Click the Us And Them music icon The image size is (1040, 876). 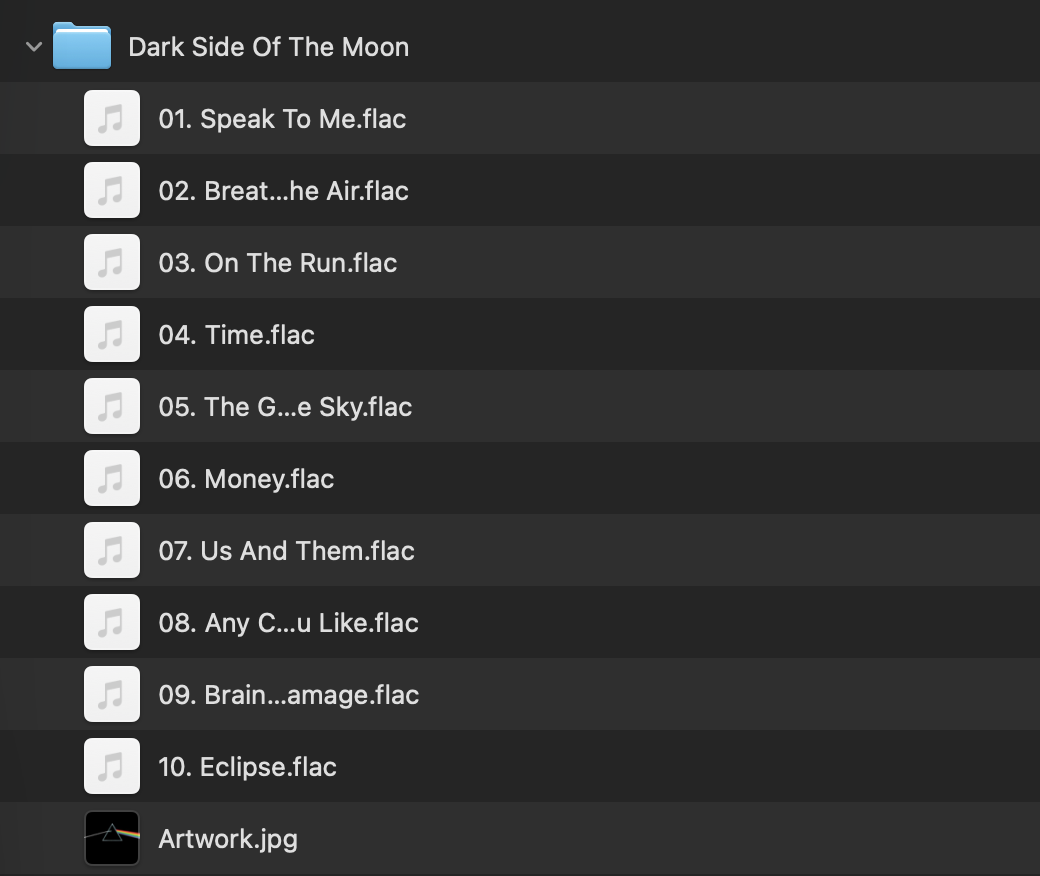(x=112, y=551)
